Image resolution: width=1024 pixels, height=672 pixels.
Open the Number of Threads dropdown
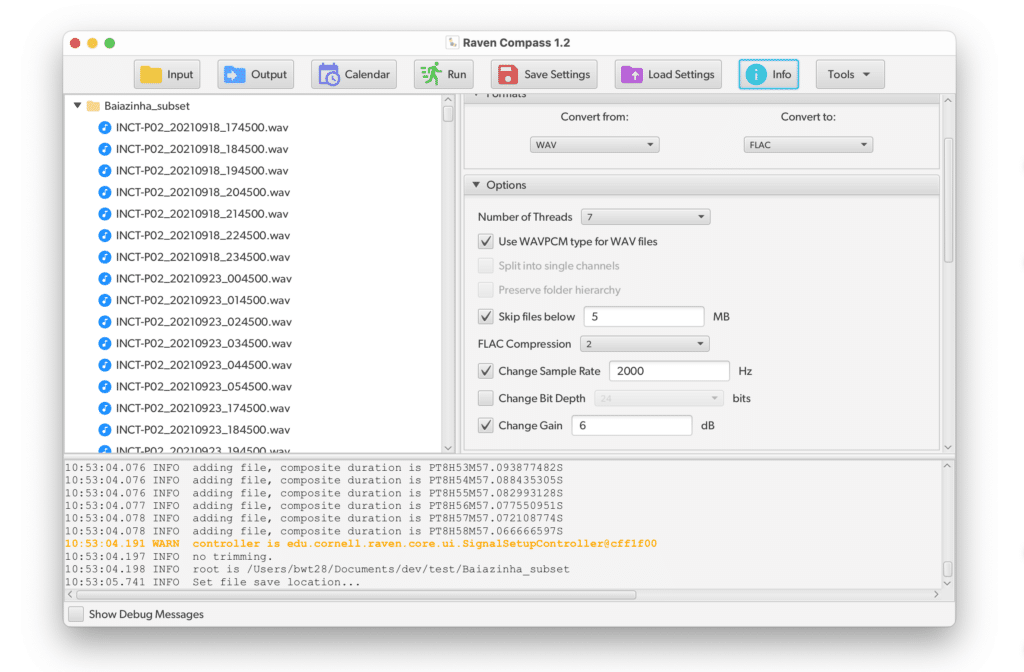[645, 216]
